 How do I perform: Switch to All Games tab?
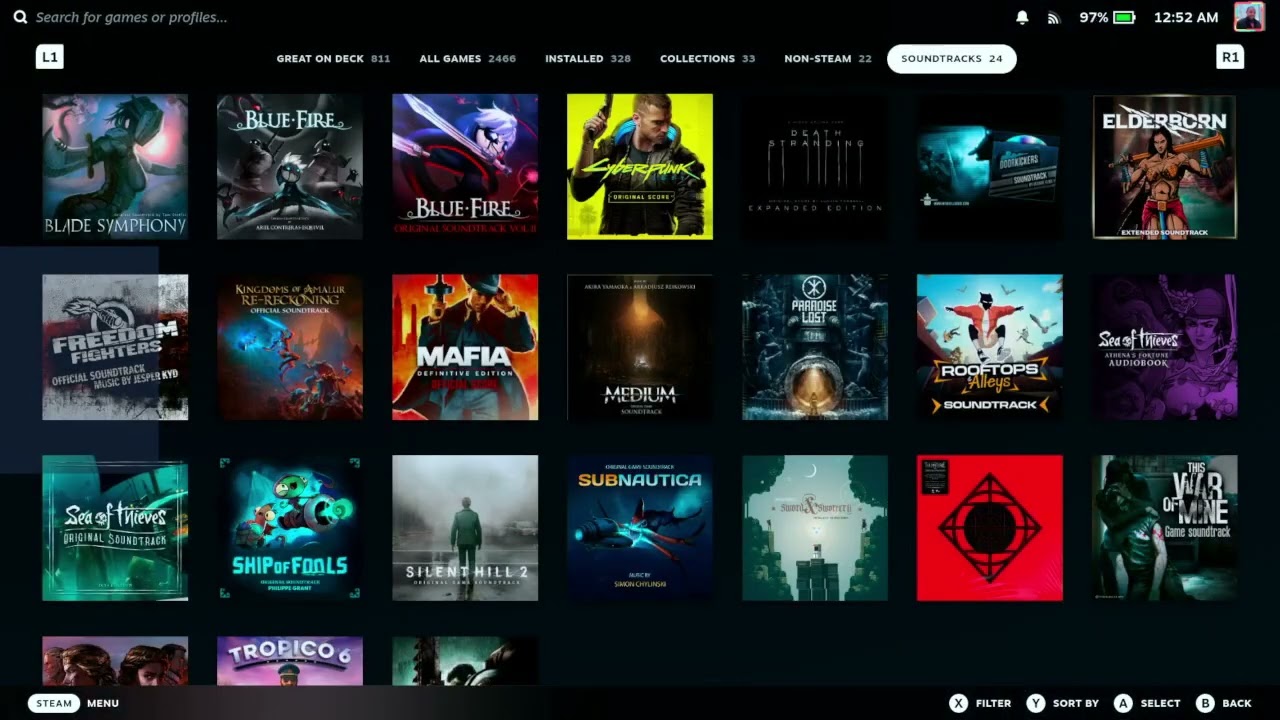[x=467, y=59]
